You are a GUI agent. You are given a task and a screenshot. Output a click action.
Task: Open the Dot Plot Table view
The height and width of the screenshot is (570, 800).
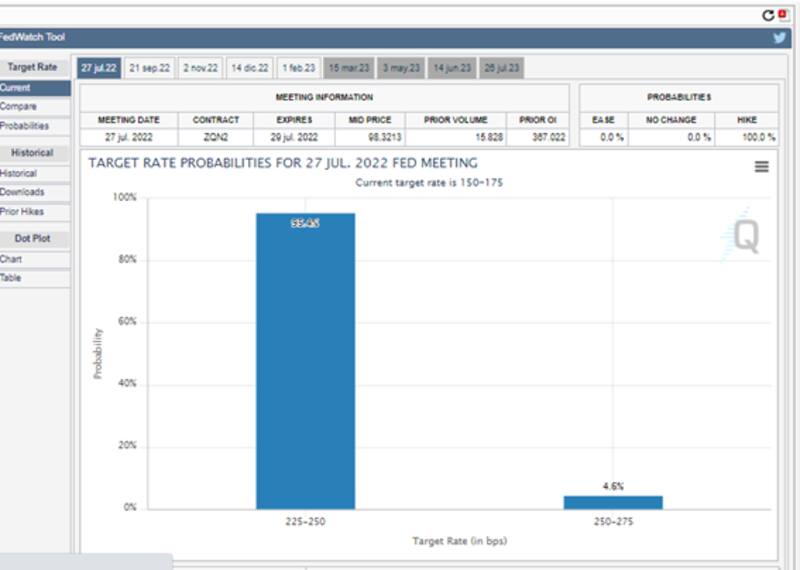tap(12, 278)
